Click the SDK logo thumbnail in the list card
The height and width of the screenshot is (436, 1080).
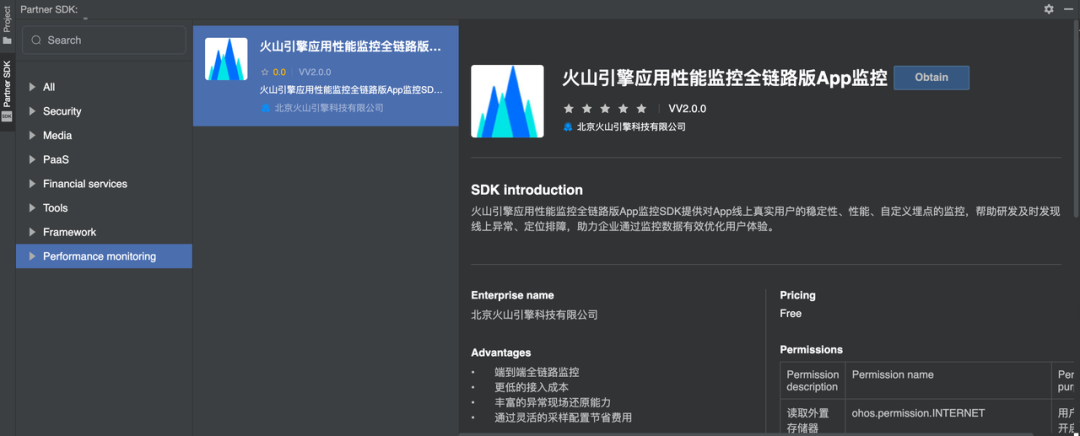[x=226, y=59]
